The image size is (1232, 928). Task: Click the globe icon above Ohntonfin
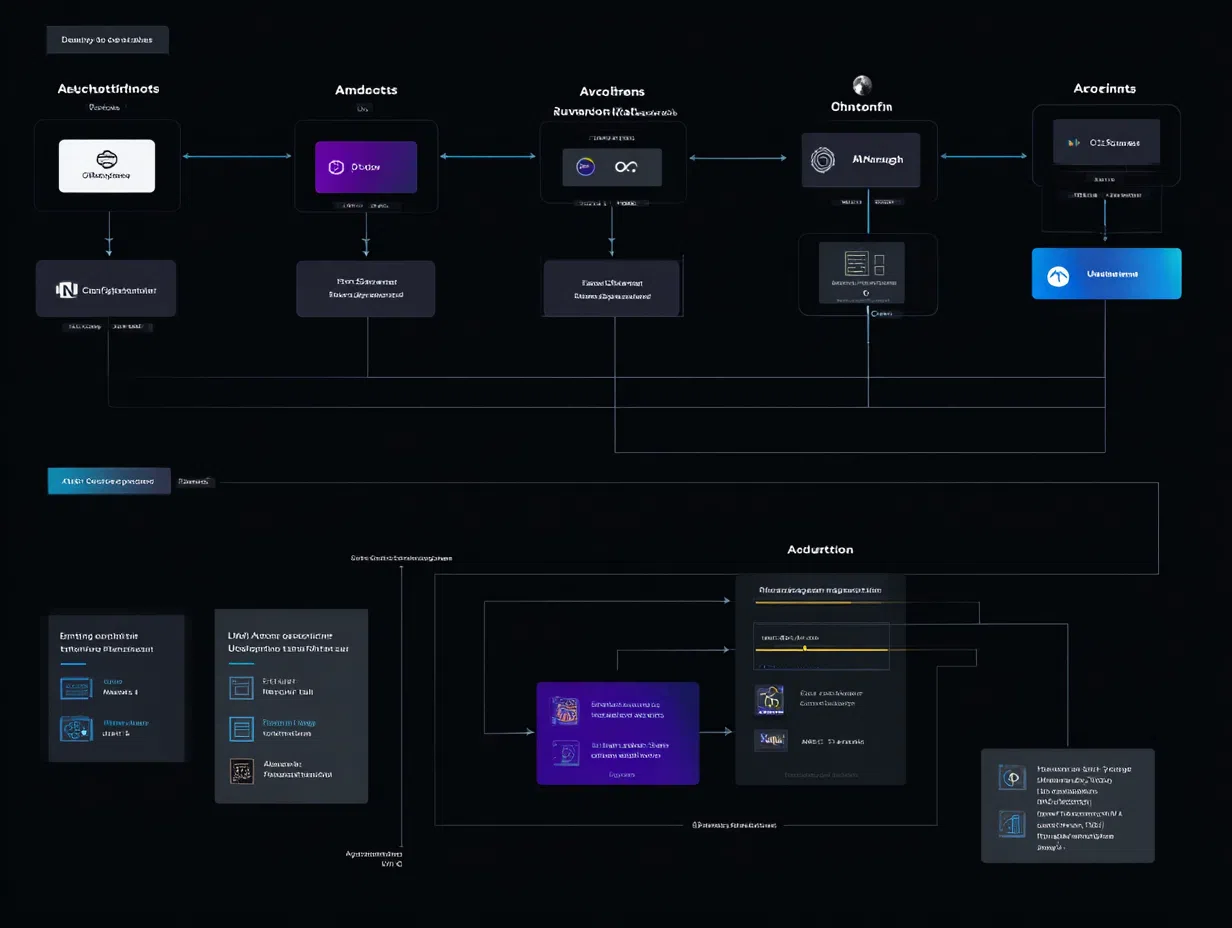click(x=862, y=85)
